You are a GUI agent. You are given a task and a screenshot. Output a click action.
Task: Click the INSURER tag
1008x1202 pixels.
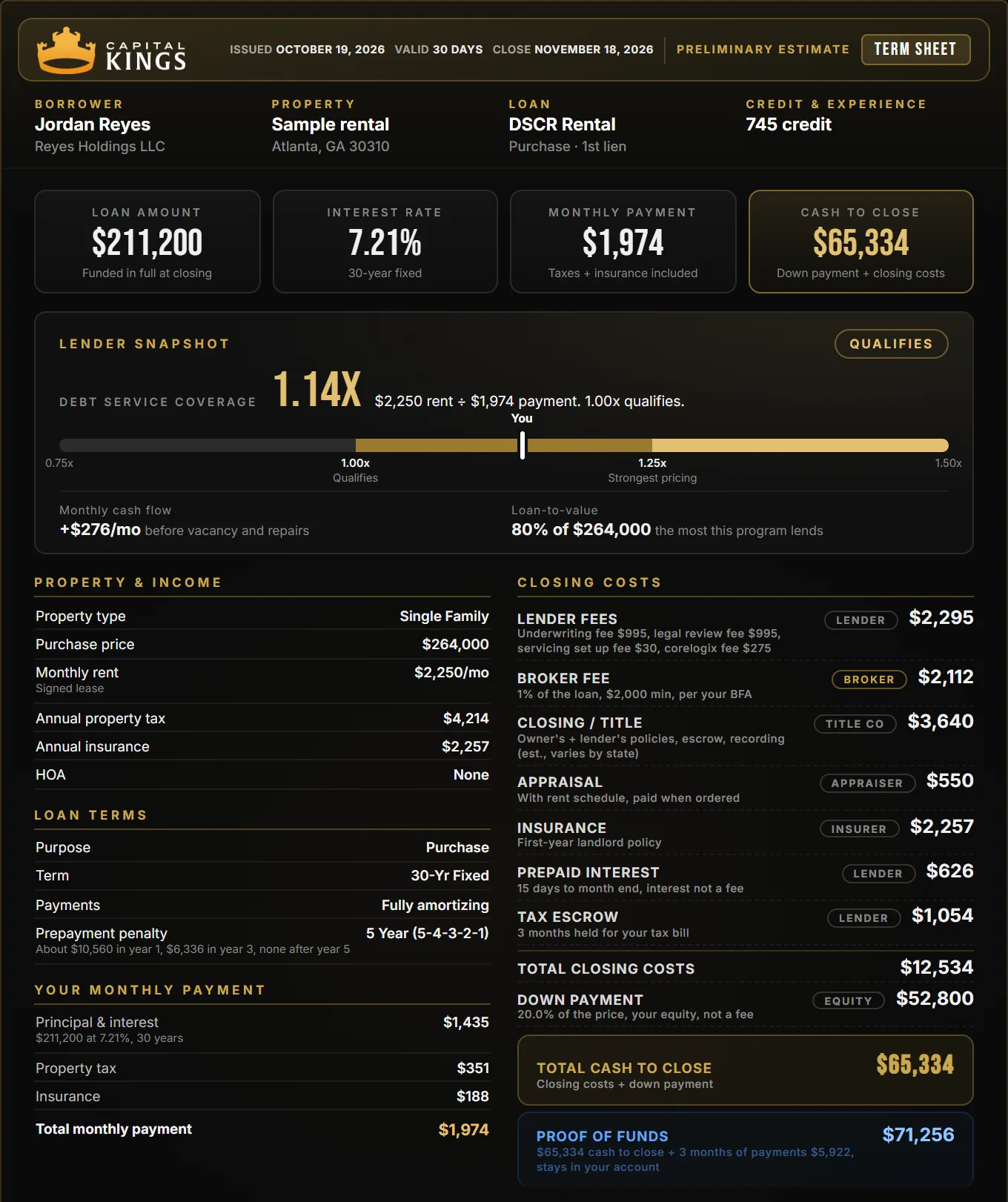click(x=859, y=829)
